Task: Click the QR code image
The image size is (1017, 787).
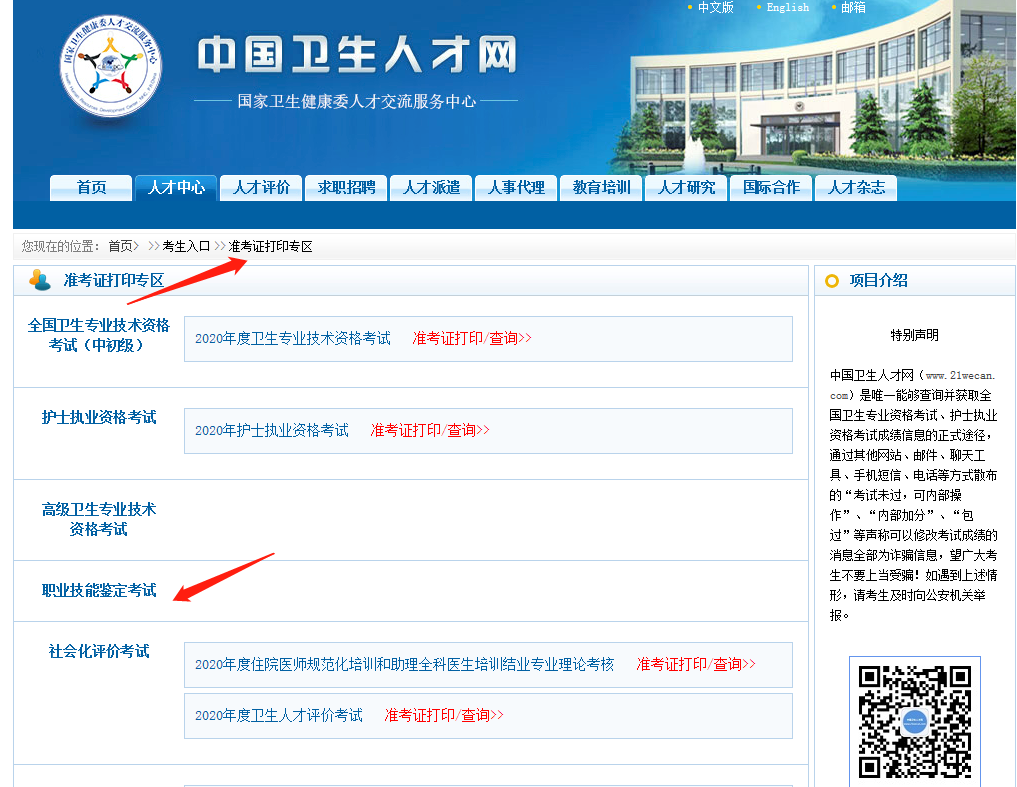Action: pyautogui.click(x=915, y=720)
